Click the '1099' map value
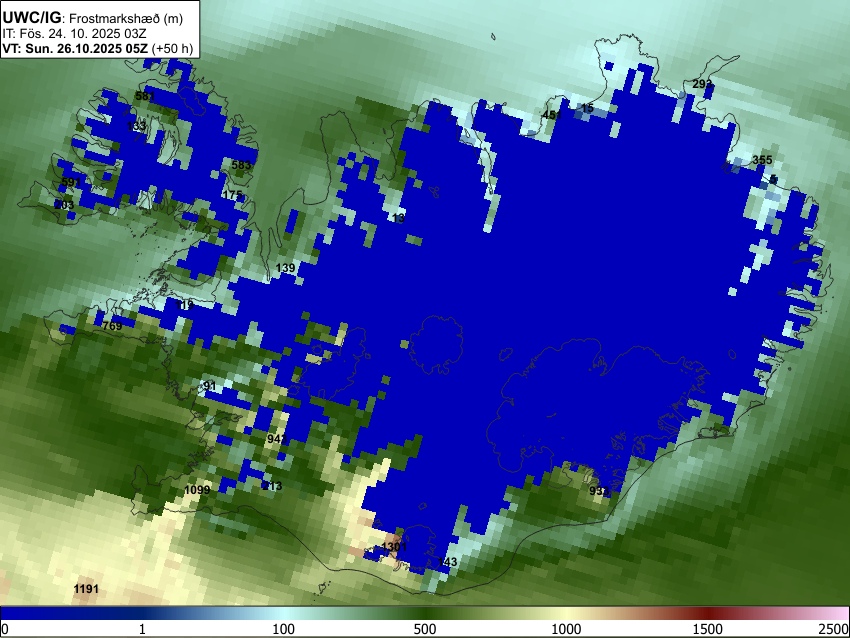 coord(197,491)
